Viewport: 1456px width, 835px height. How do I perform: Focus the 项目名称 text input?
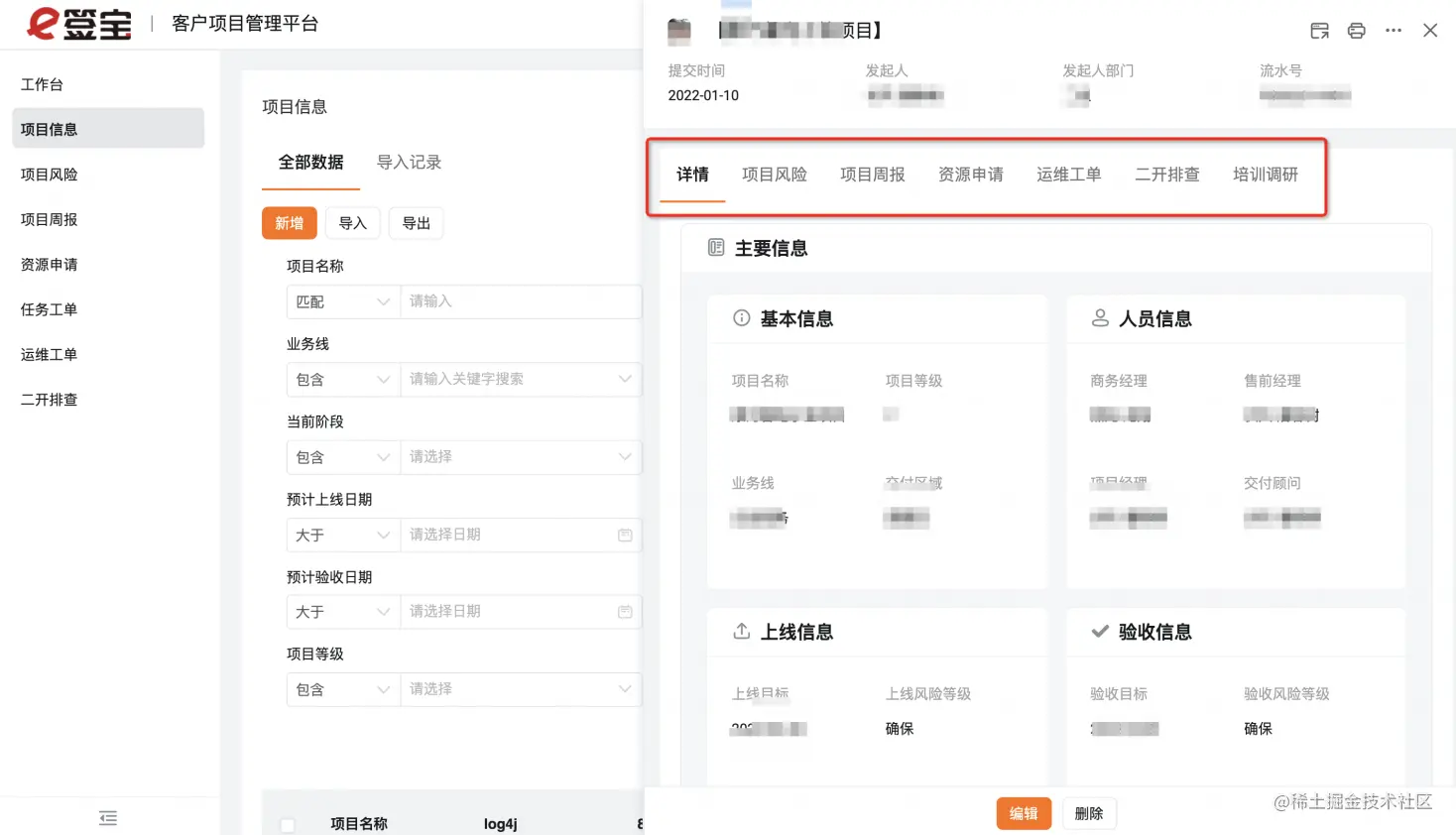point(521,301)
